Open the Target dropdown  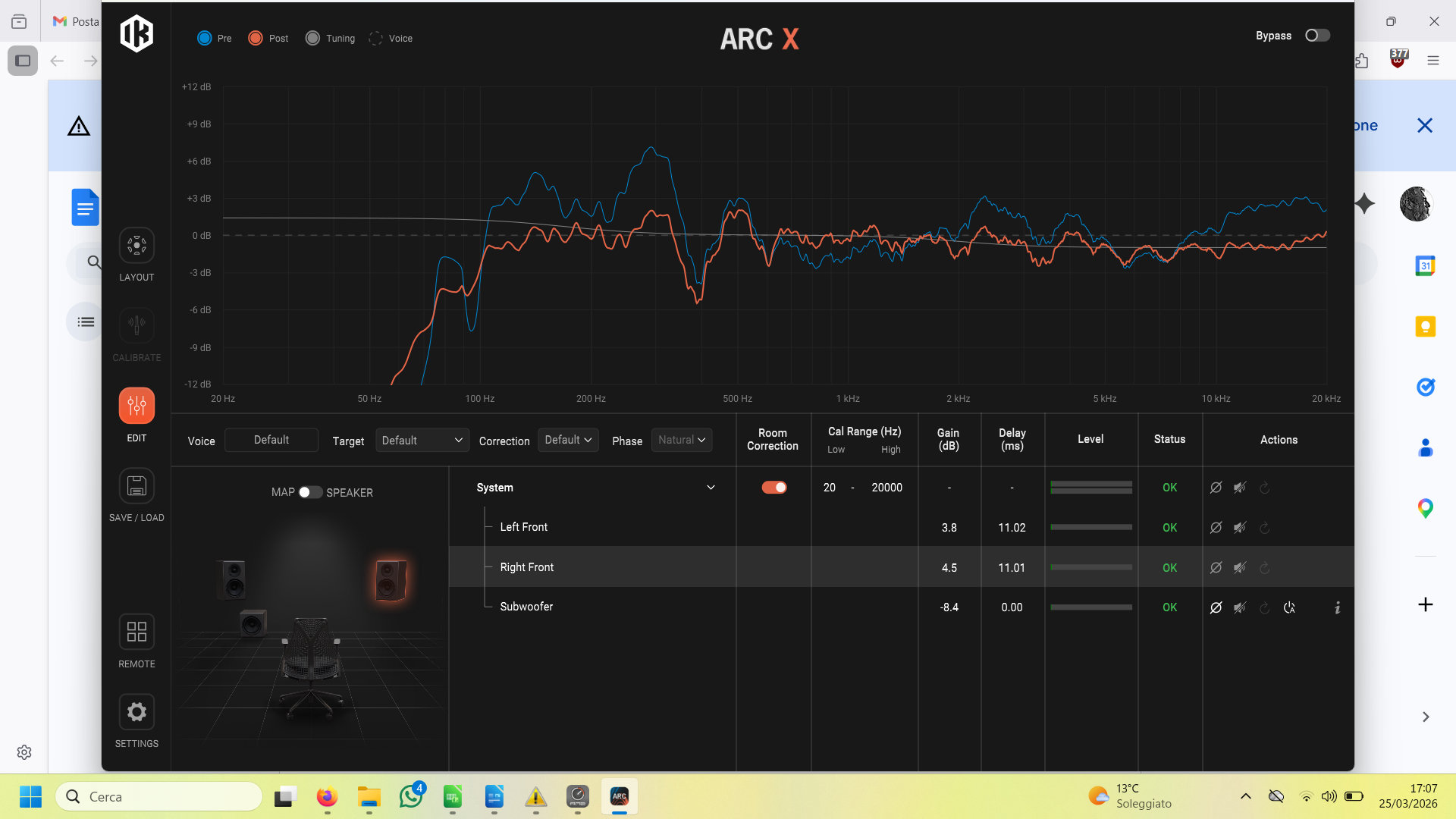tap(422, 441)
